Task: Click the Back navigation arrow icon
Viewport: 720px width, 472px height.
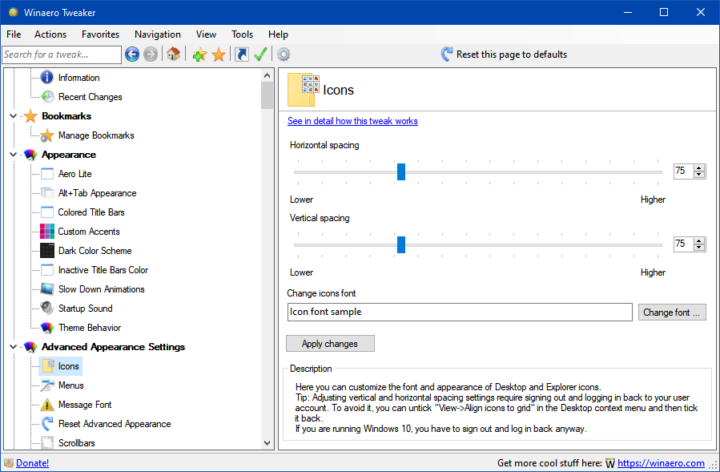Action: coord(132,54)
